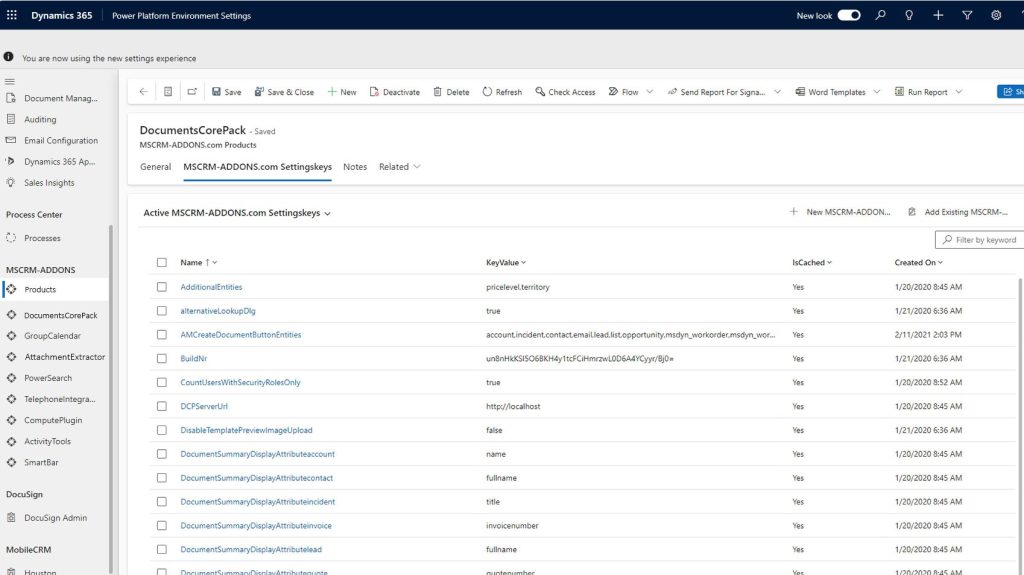Check the alternativeLookupDlg row checkbox
1024x575 pixels.
pyautogui.click(x=161, y=310)
